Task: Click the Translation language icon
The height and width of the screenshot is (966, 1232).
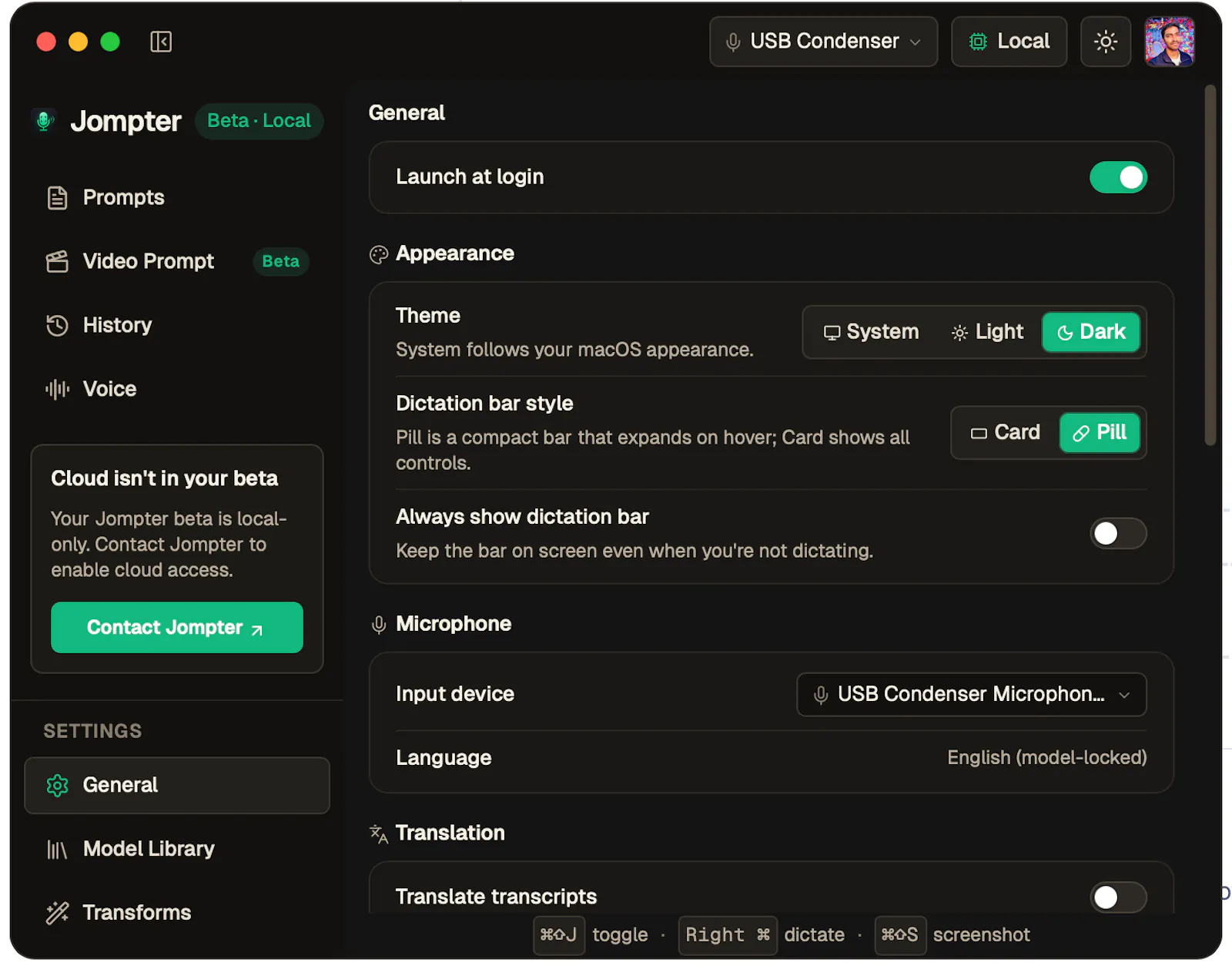Action: (379, 834)
